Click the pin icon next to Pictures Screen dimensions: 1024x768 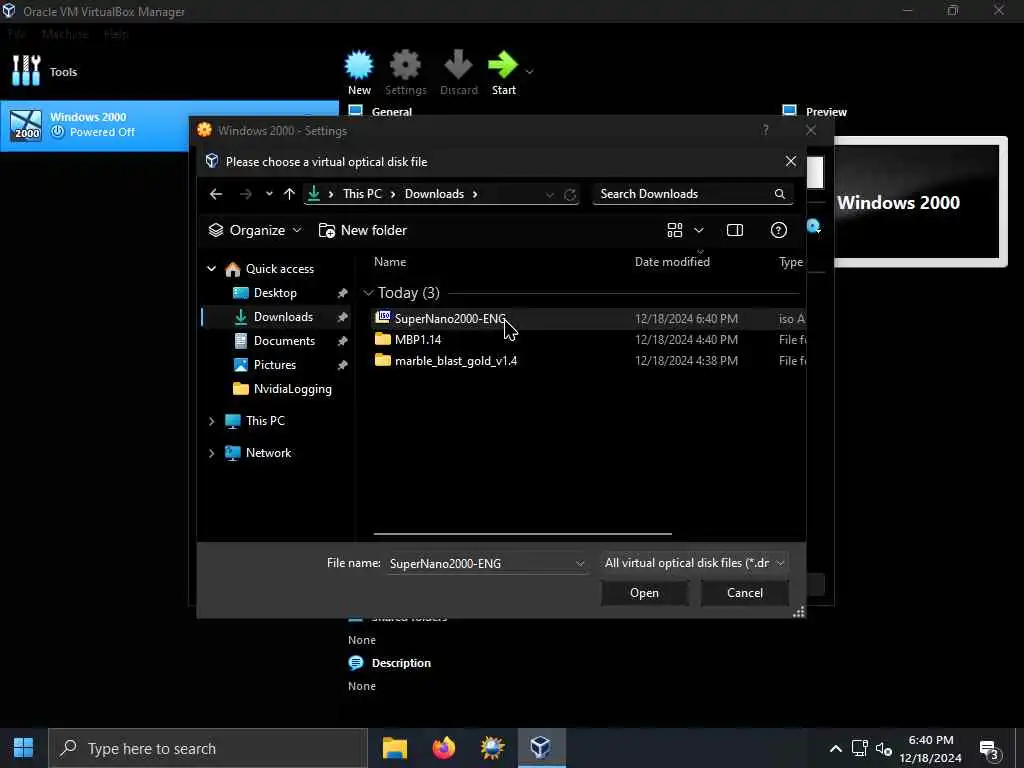pos(342,366)
